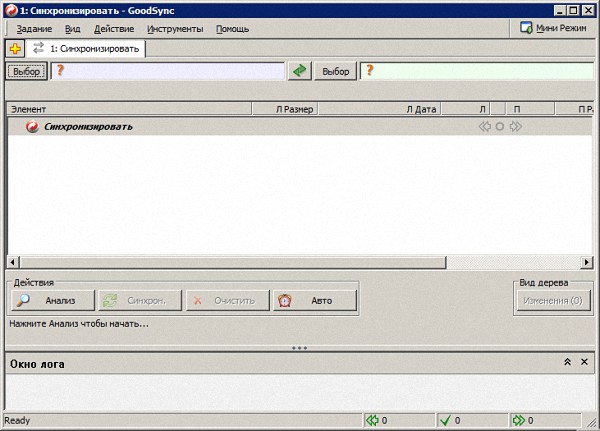Viewport: 600px width, 431px height.
Task: Click the left orange question mark icon
Action: pos(60,70)
